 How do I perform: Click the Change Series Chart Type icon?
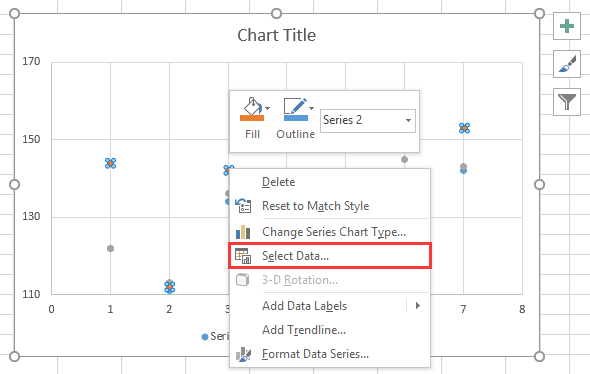(x=243, y=232)
